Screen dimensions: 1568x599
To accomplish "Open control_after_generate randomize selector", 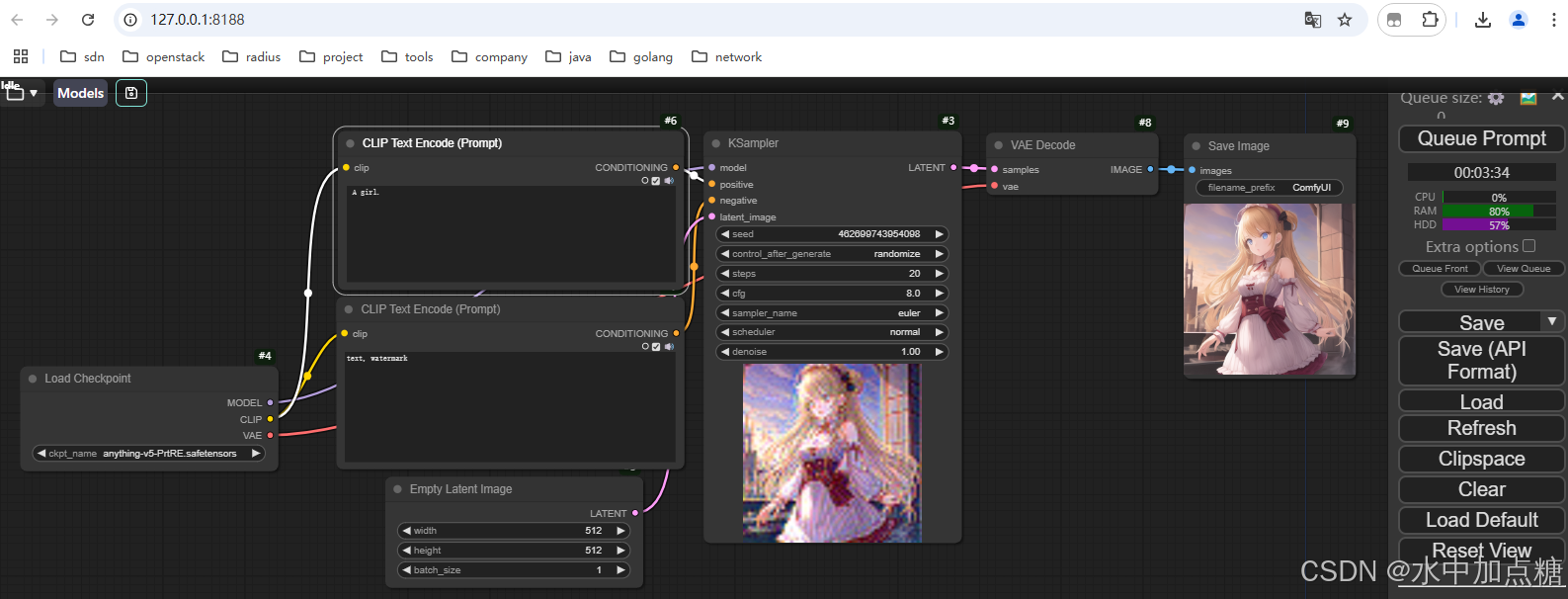I will click(832, 254).
